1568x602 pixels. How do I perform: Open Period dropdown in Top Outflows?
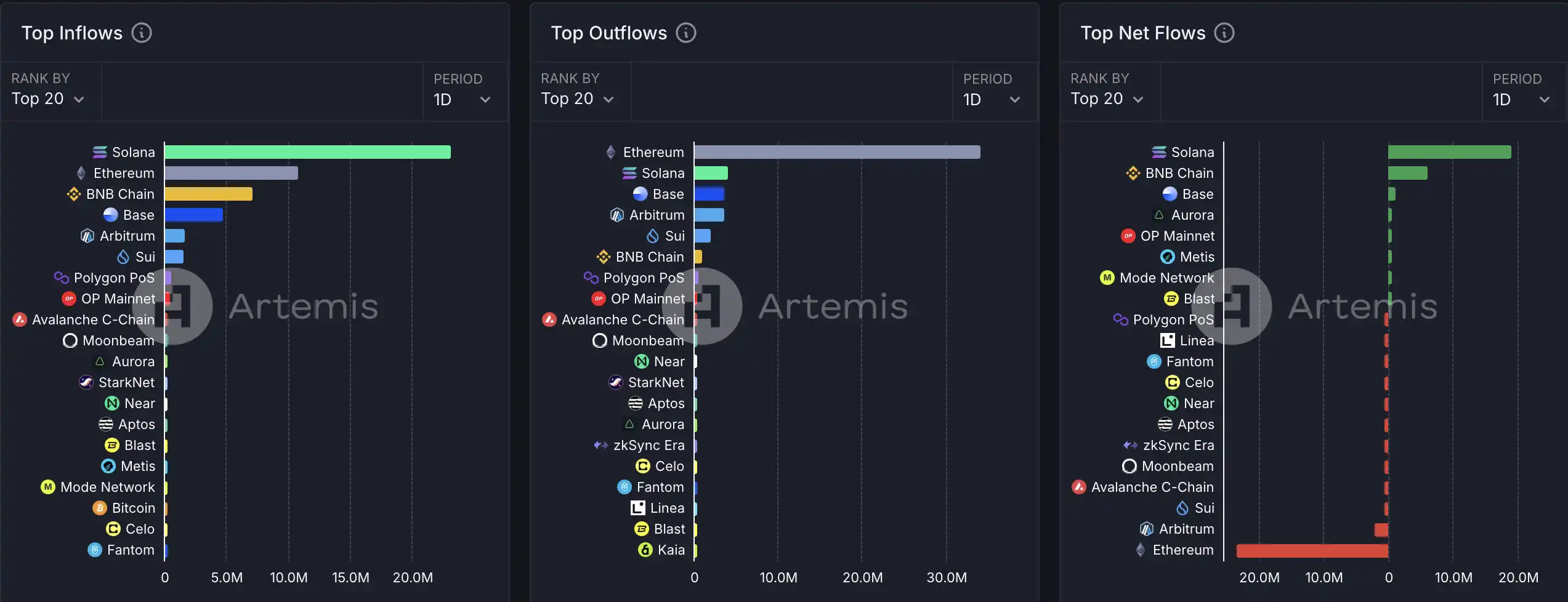point(992,99)
